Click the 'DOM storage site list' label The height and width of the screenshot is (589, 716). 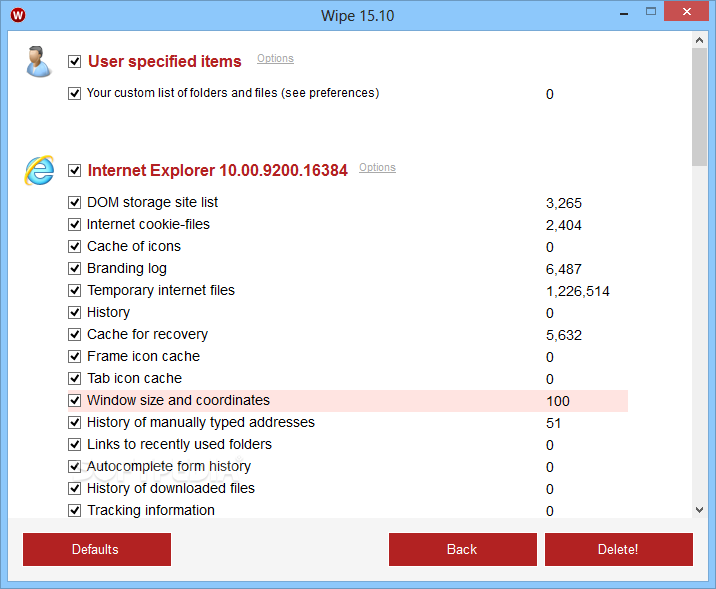pos(153,202)
